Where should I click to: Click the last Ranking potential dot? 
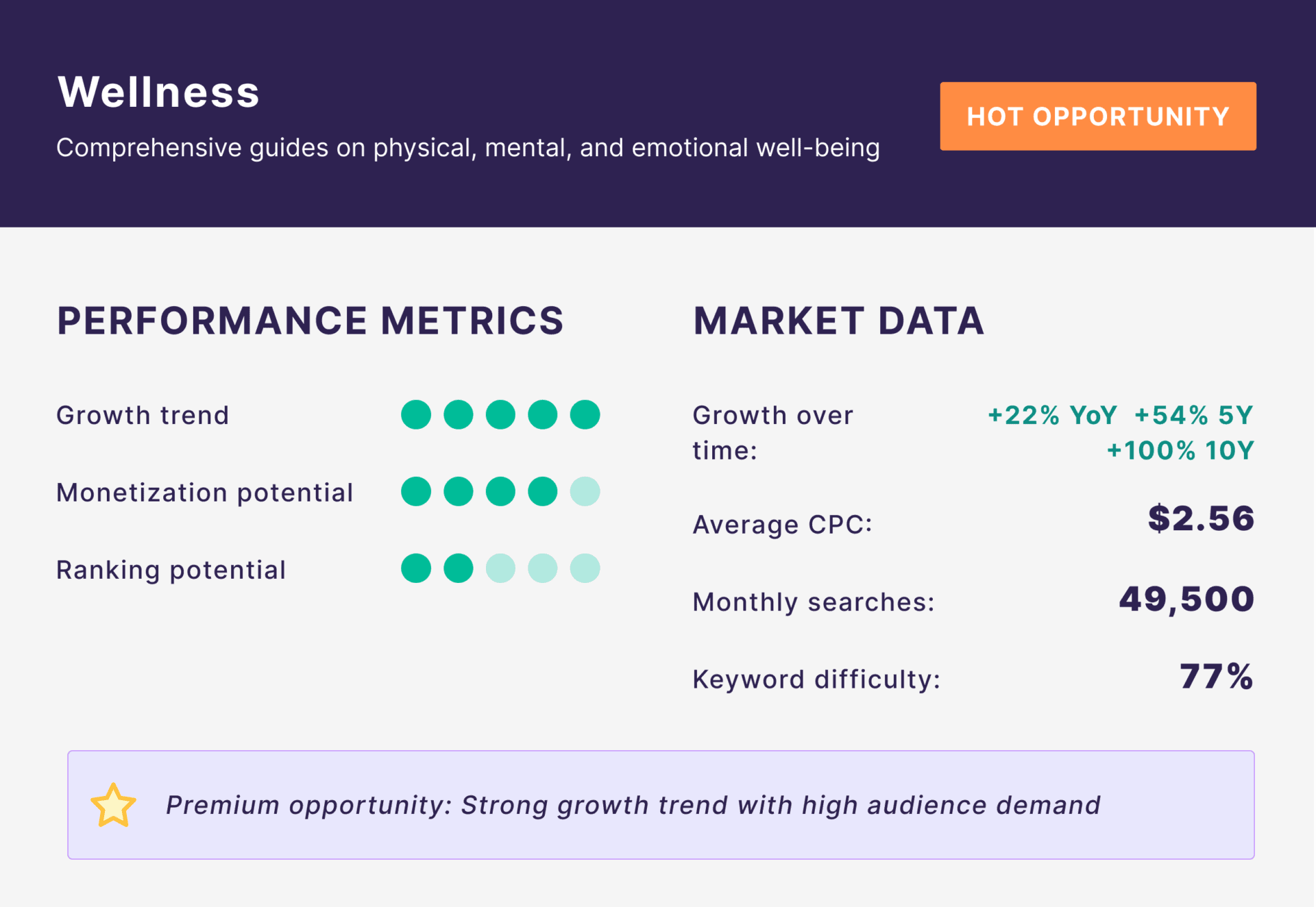[x=585, y=569]
